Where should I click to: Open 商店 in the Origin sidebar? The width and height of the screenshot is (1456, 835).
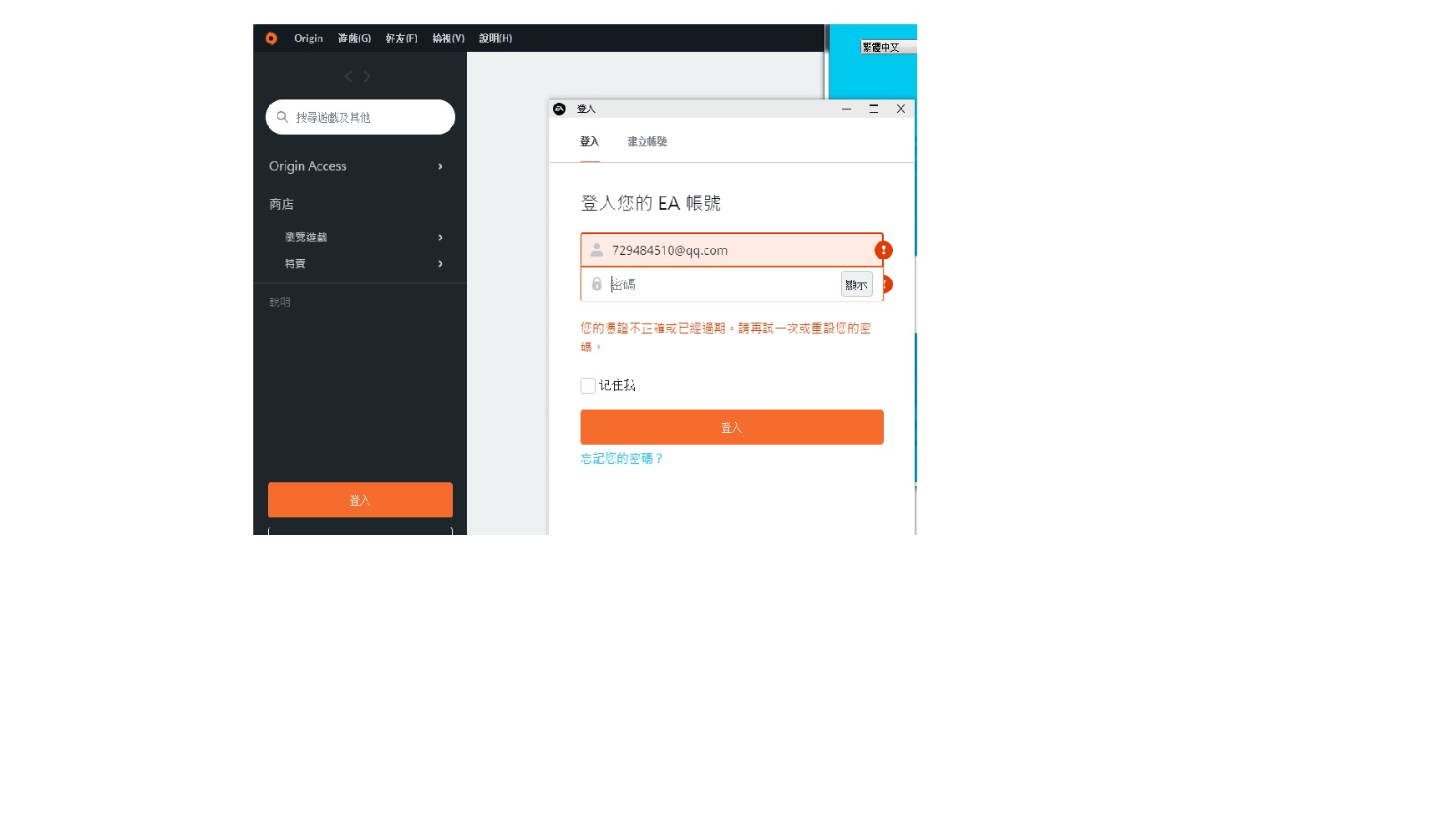[282, 204]
